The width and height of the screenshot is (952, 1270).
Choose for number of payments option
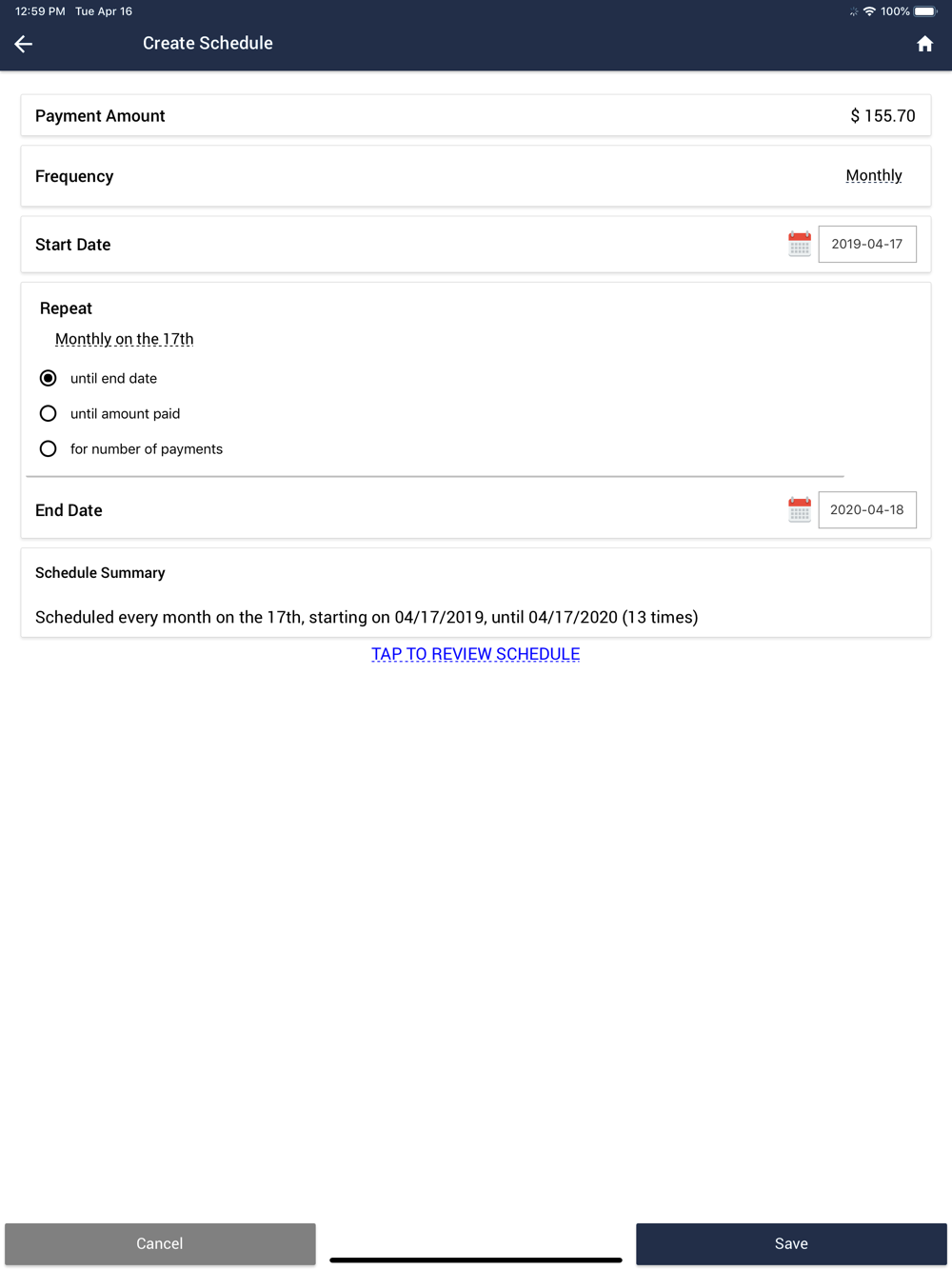tap(49, 448)
